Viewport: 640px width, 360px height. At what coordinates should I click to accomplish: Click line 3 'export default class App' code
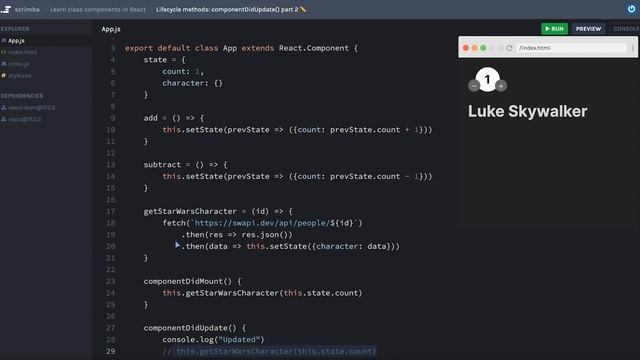click(241, 48)
